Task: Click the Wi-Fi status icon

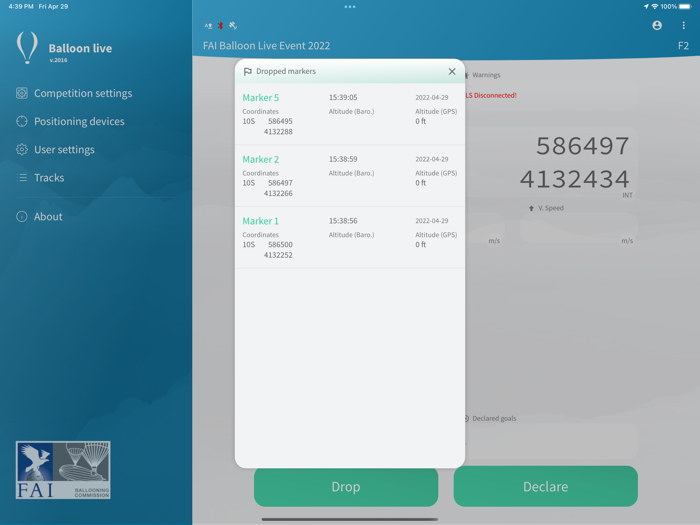Action: pyautogui.click(x=655, y=6)
